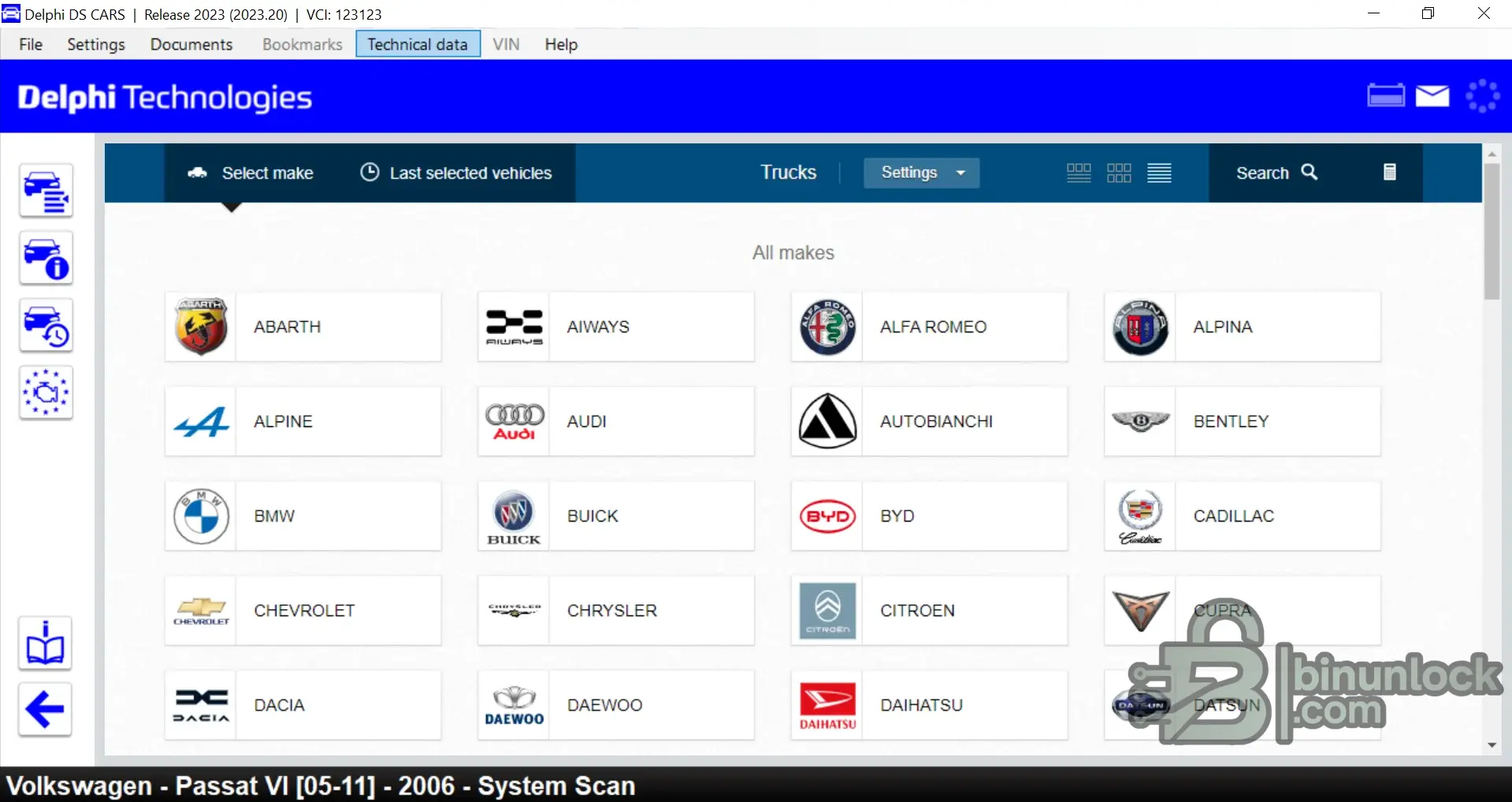Open the help manual book icon

pos(45,644)
